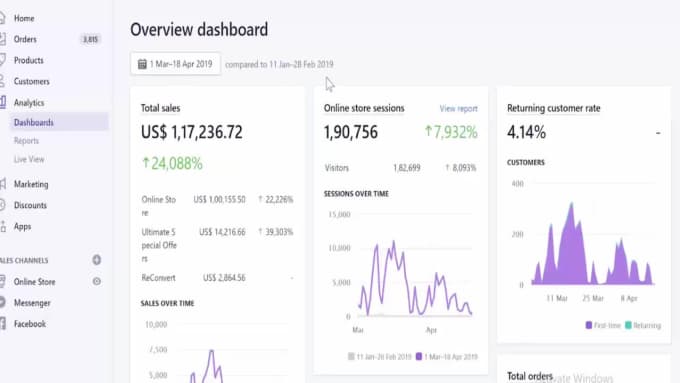The image size is (680, 383).
Task: Click the 39,303% increase value
Action: (x=276, y=232)
